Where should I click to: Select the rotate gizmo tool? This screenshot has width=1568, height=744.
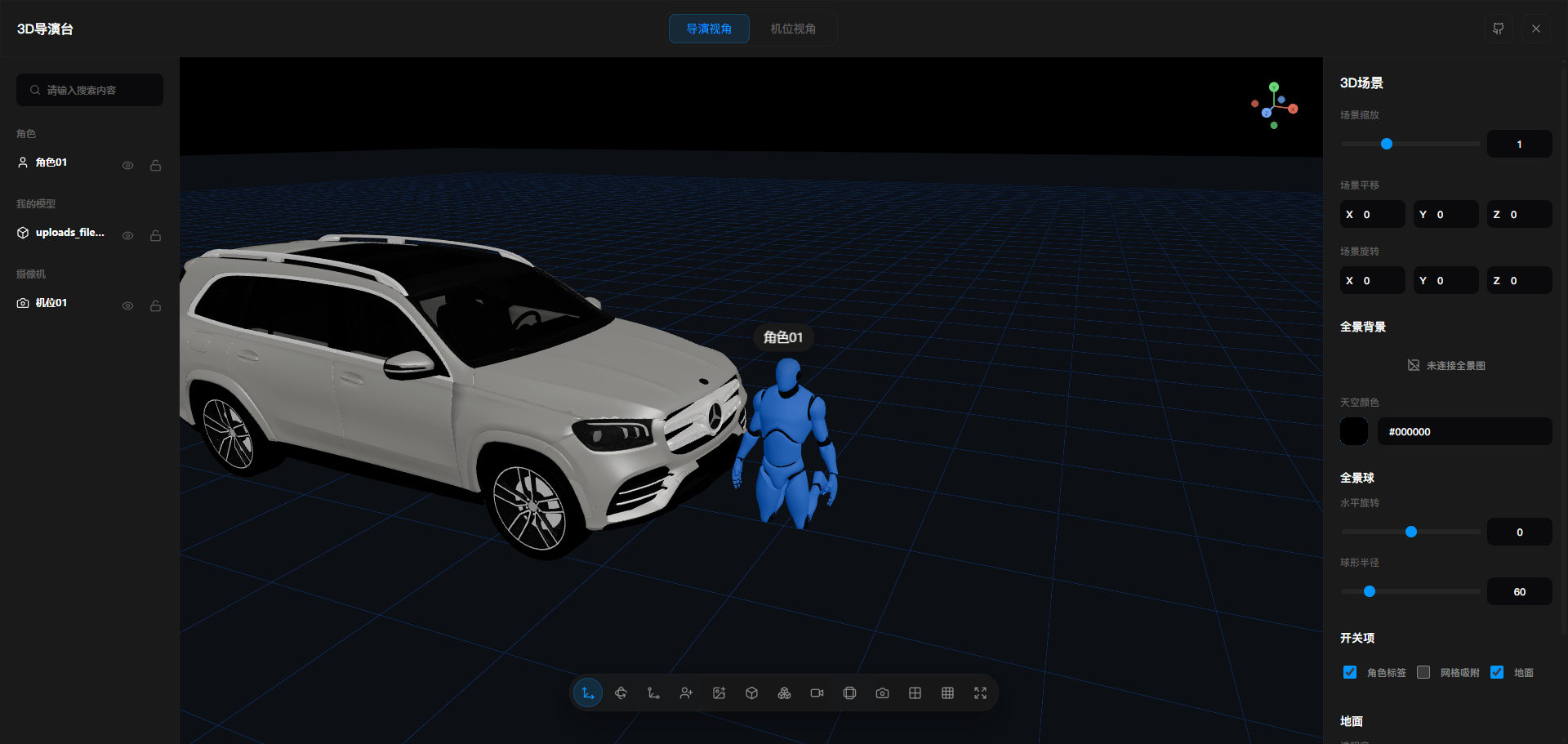coord(621,693)
